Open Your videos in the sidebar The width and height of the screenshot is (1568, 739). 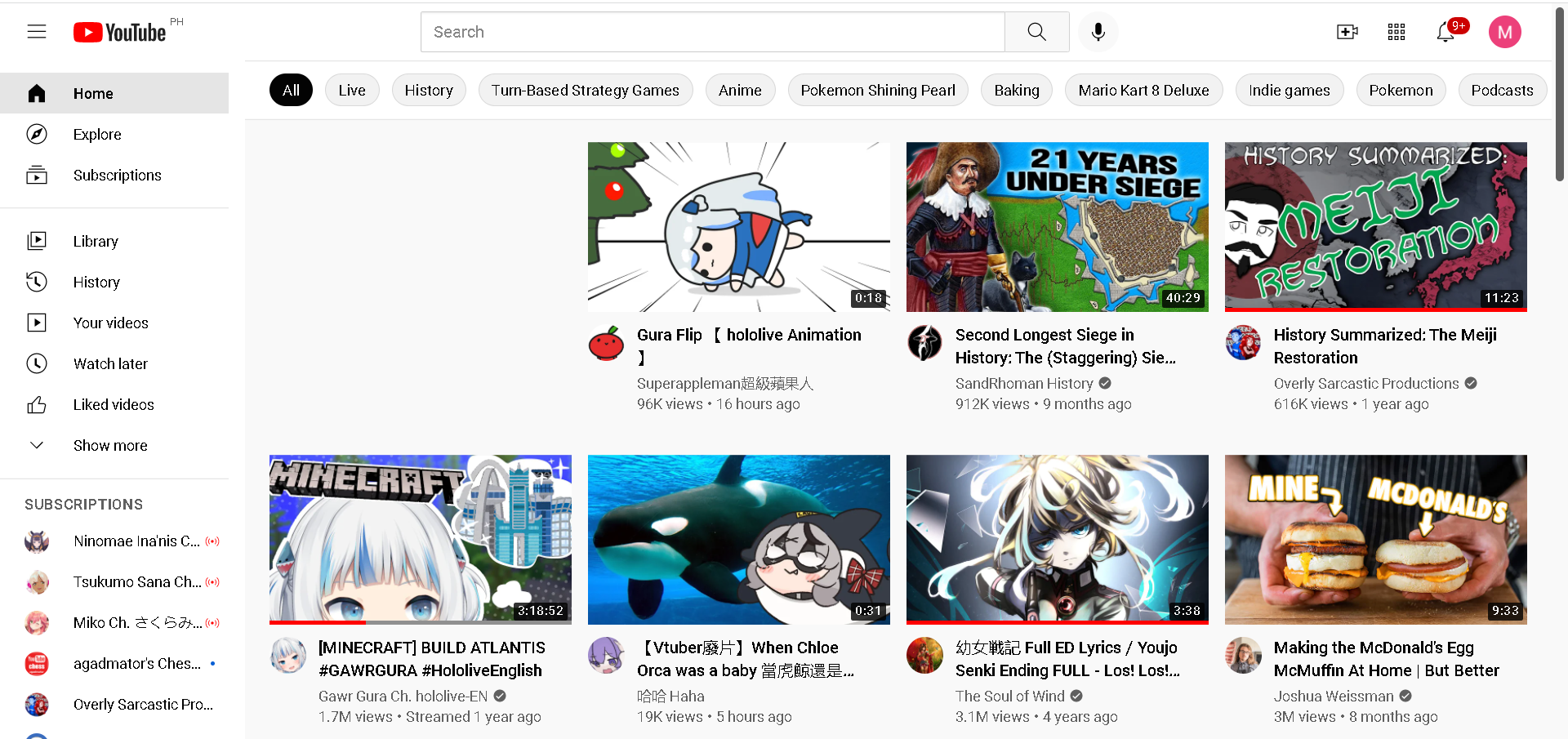pos(114,323)
